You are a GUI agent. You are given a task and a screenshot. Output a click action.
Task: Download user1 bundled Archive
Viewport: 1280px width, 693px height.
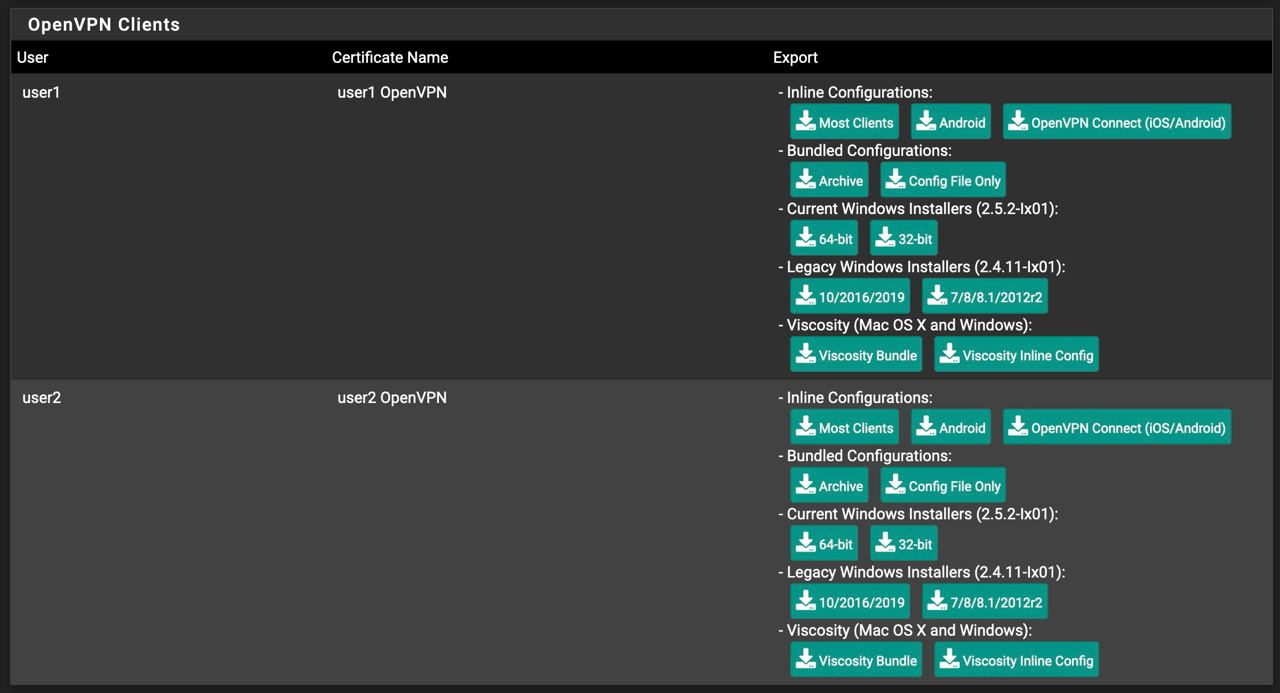[x=829, y=180]
